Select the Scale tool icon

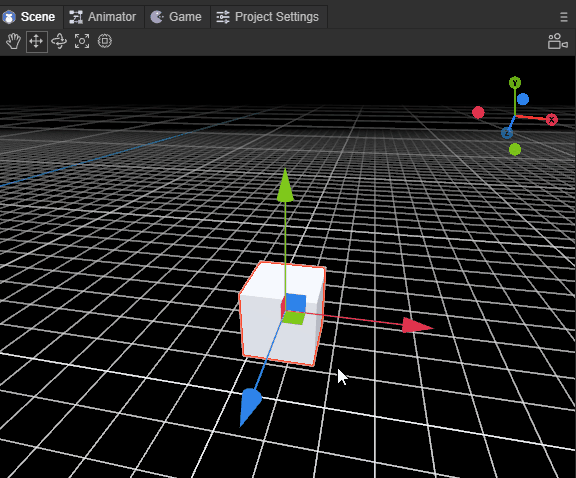click(x=82, y=41)
